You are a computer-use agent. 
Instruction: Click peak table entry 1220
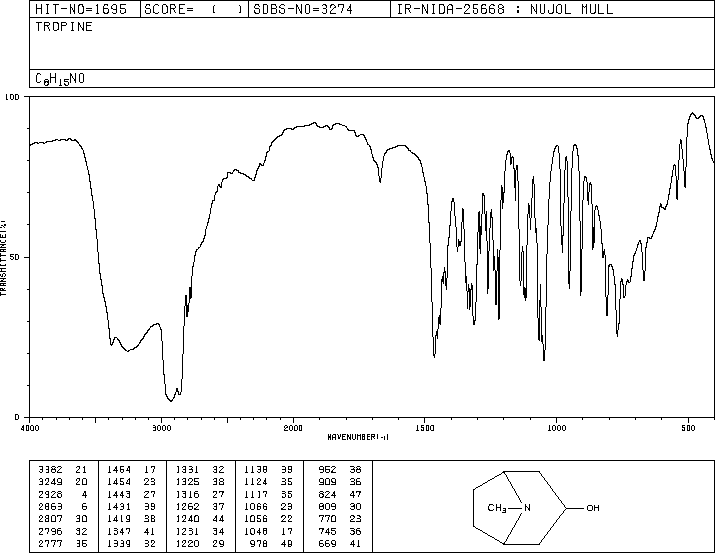click(x=187, y=543)
